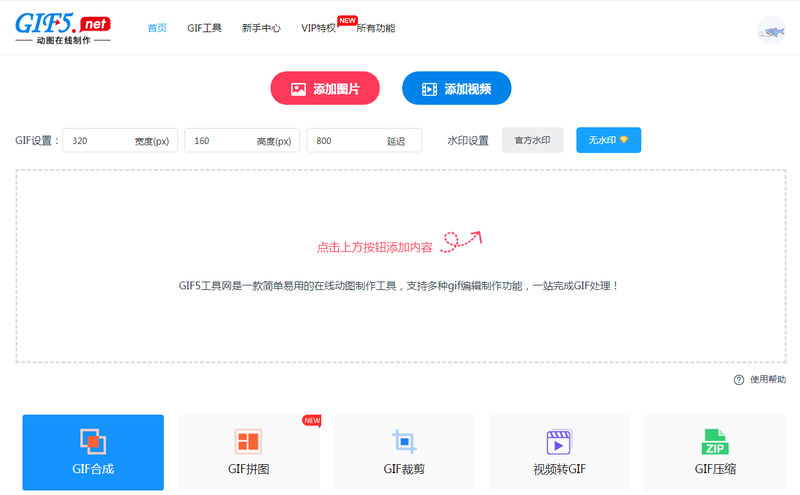Click the 视频转GIF card label
The height and width of the screenshot is (495, 800).
tap(560, 469)
